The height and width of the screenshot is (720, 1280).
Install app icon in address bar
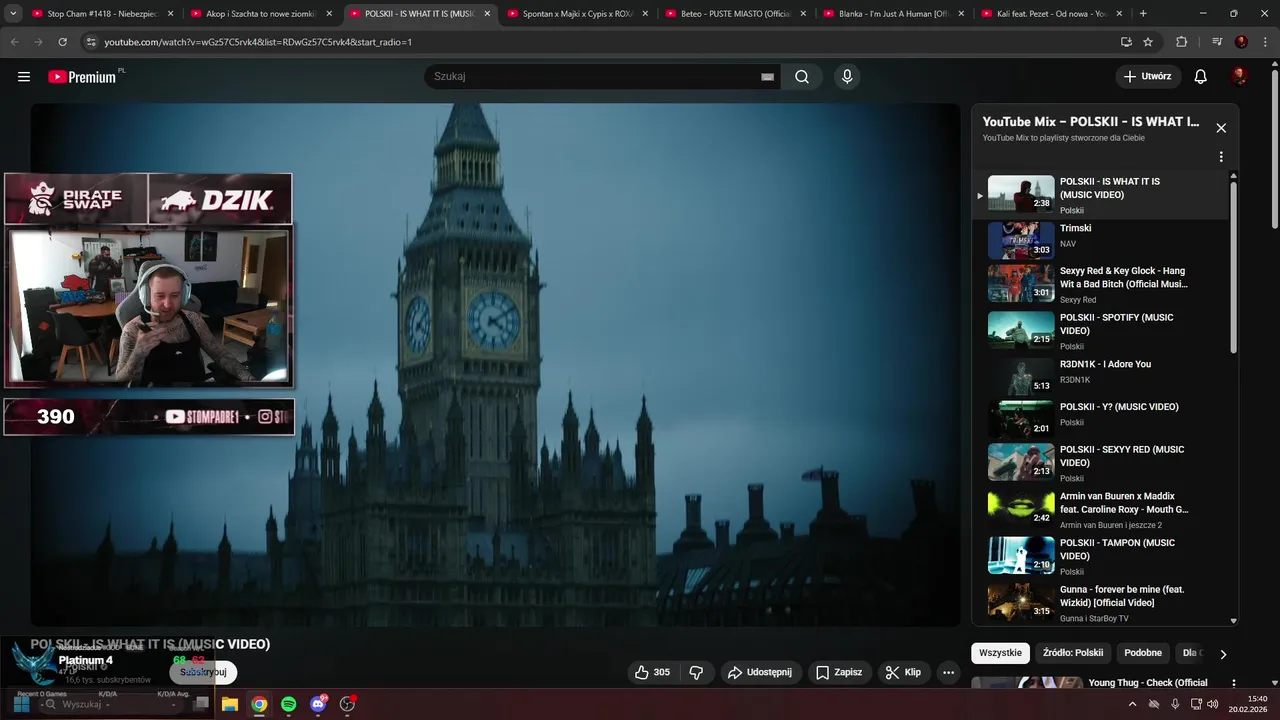tap(1126, 42)
